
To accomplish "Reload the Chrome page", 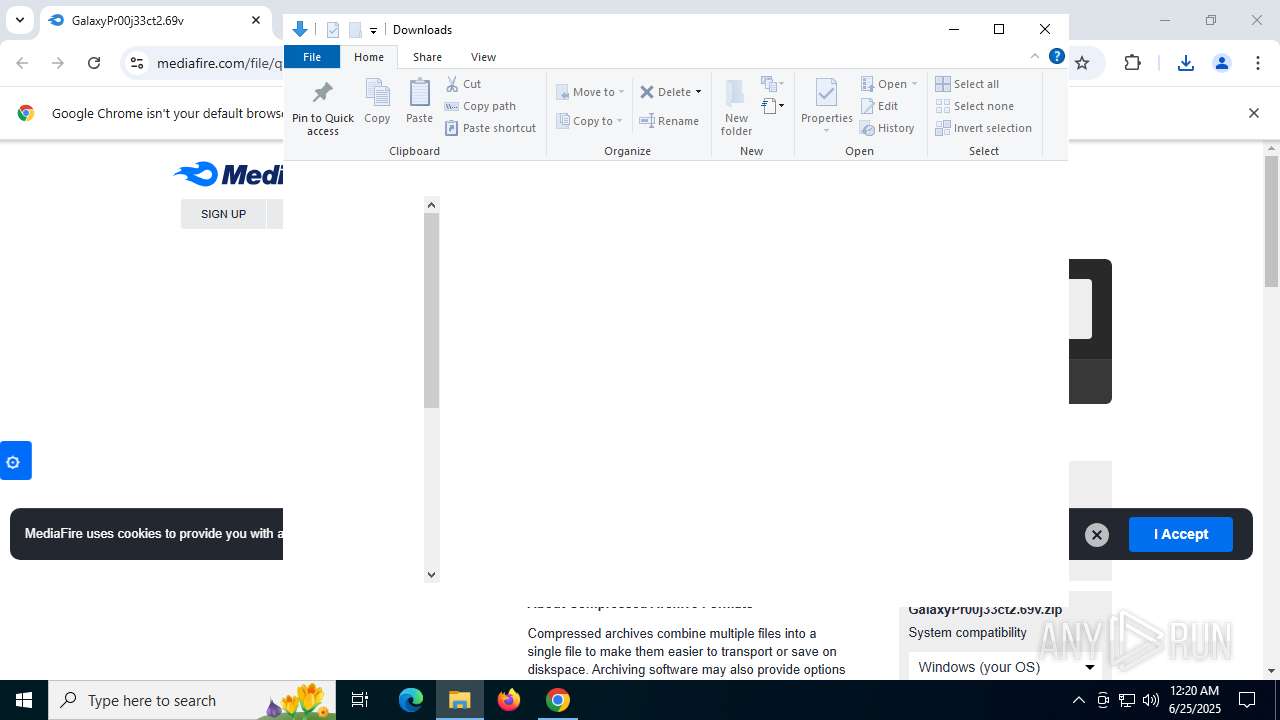I will click(94, 63).
